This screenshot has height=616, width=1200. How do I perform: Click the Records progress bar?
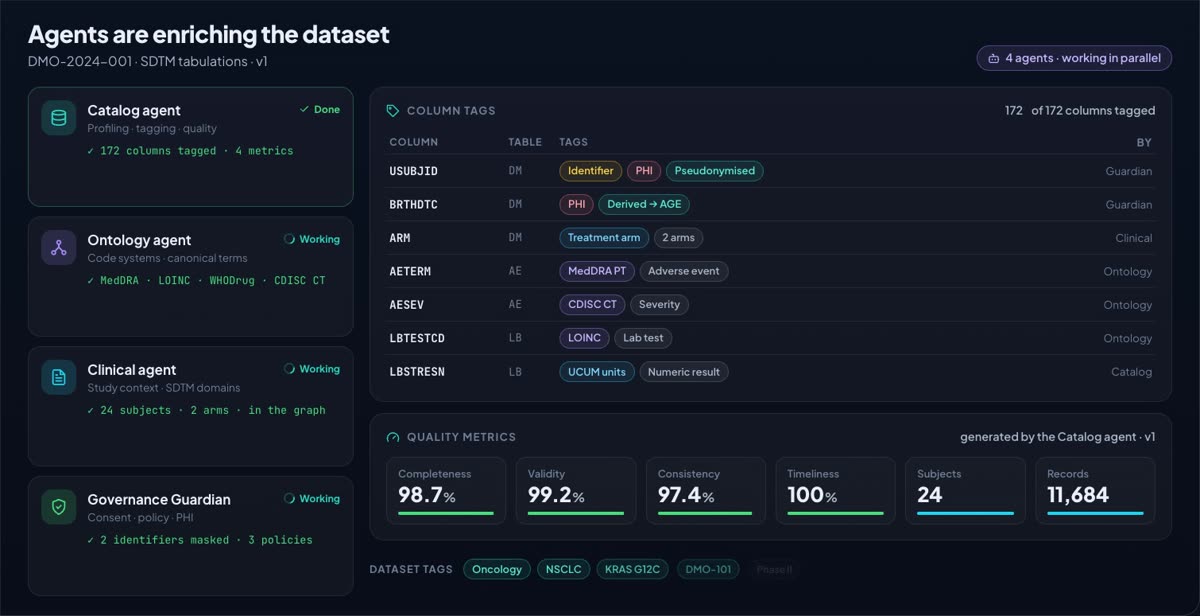pos(1095,514)
